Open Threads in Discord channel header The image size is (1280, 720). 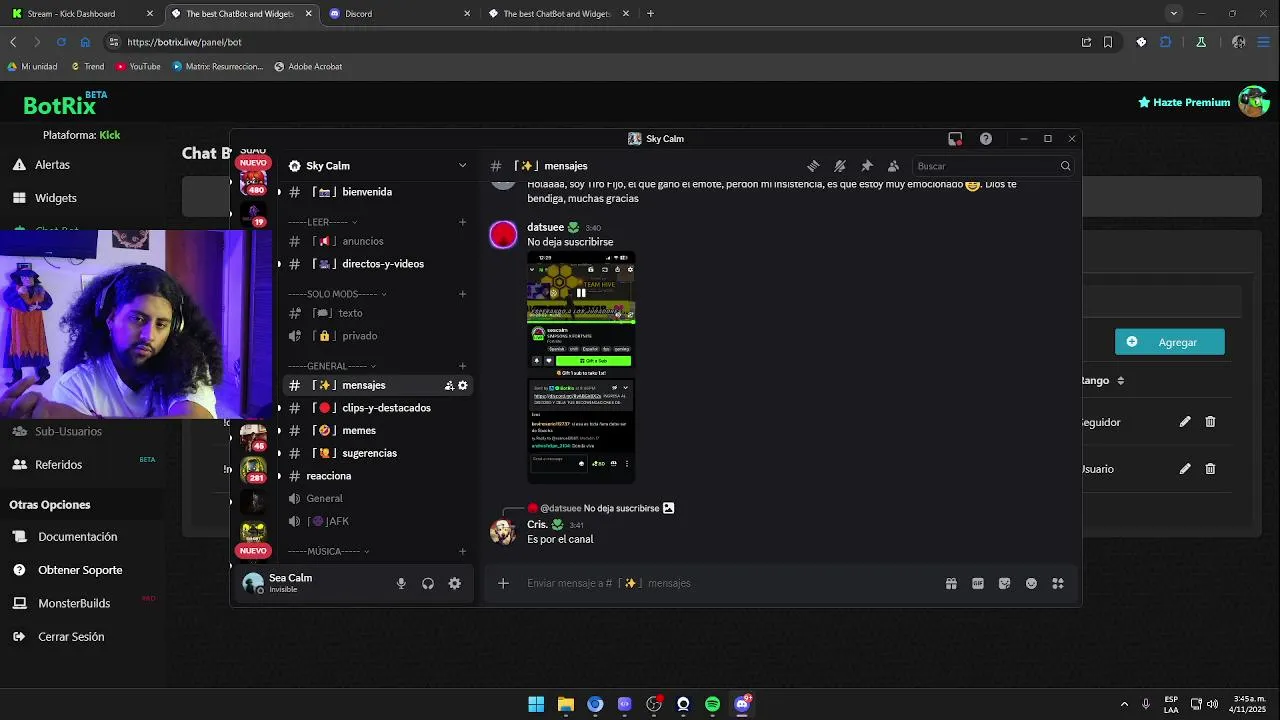(x=813, y=166)
